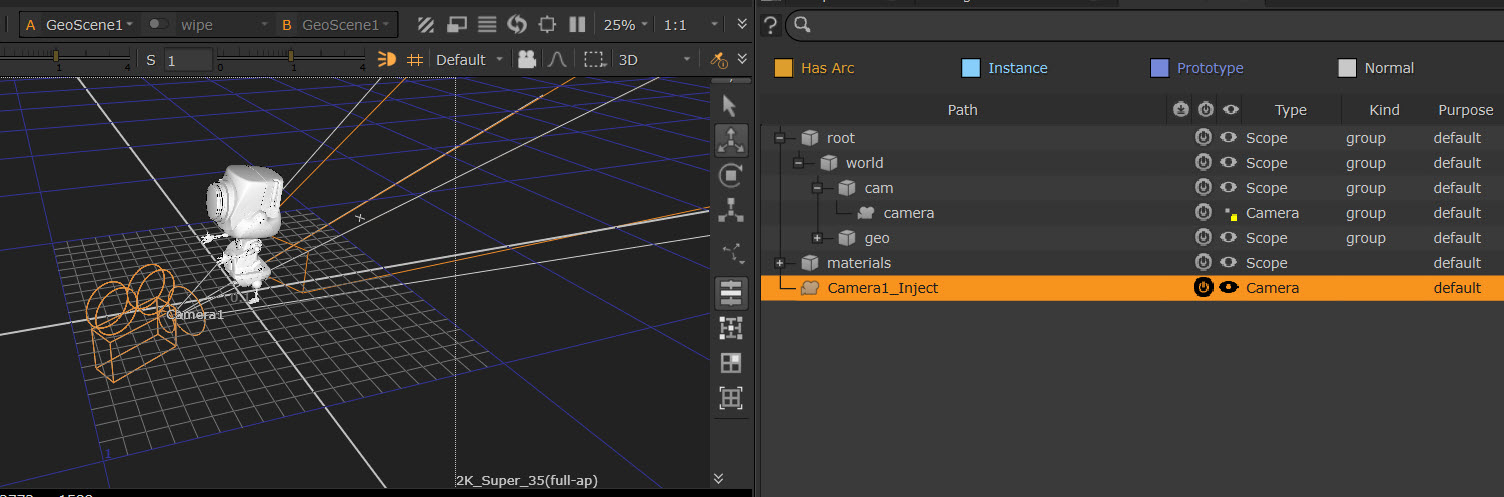Image resolution: width=1504 pixels, height=497 pixels.
Task: Open the 25% zoom level dropdown
Action: [627, 24]
